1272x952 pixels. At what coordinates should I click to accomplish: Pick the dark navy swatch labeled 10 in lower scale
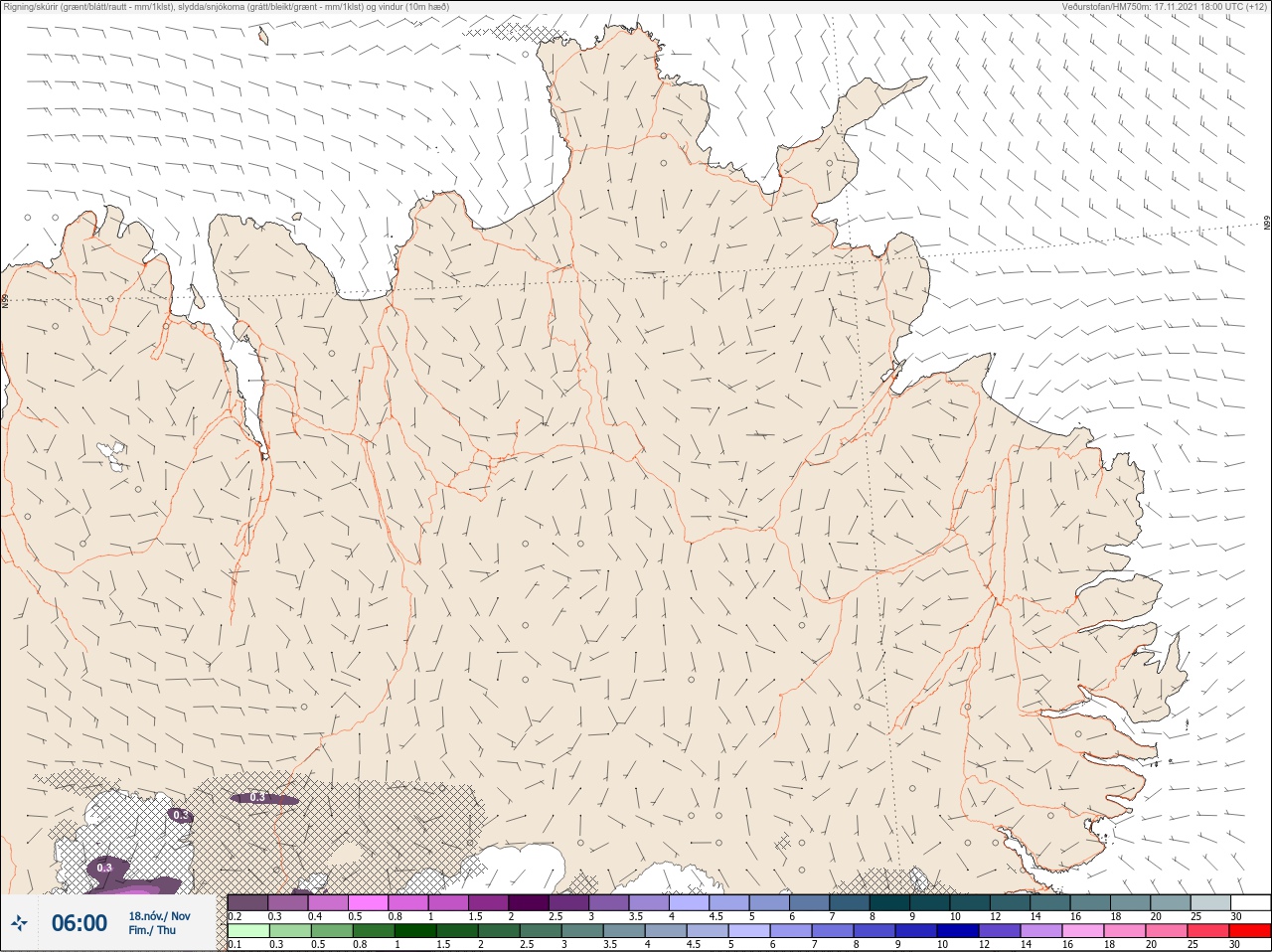[956, 931]
